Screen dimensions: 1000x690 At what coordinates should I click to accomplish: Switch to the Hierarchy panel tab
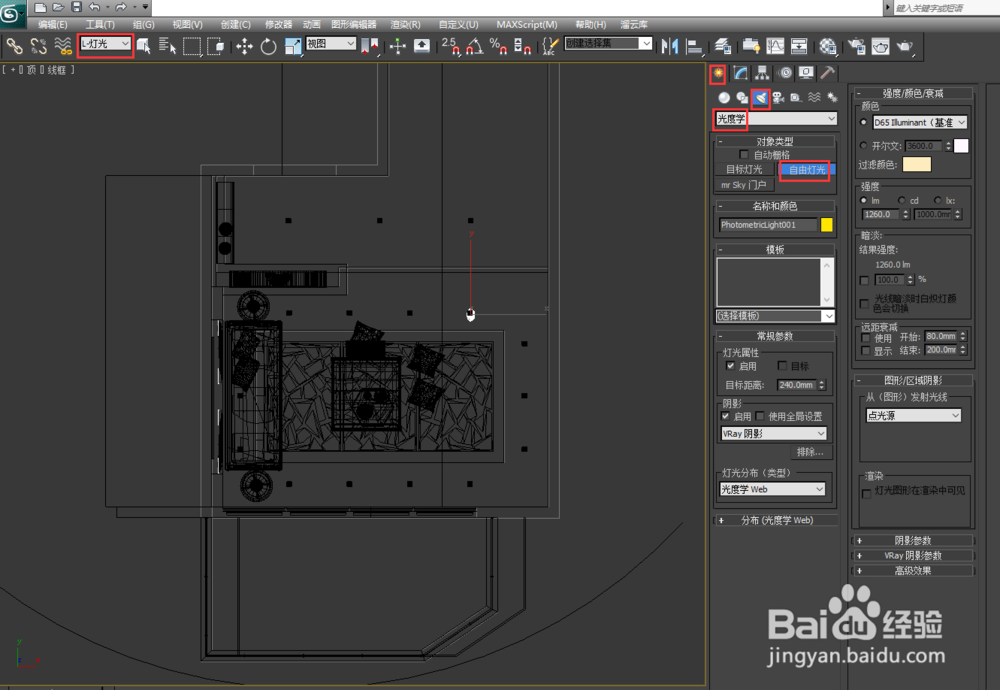[762, 73]
